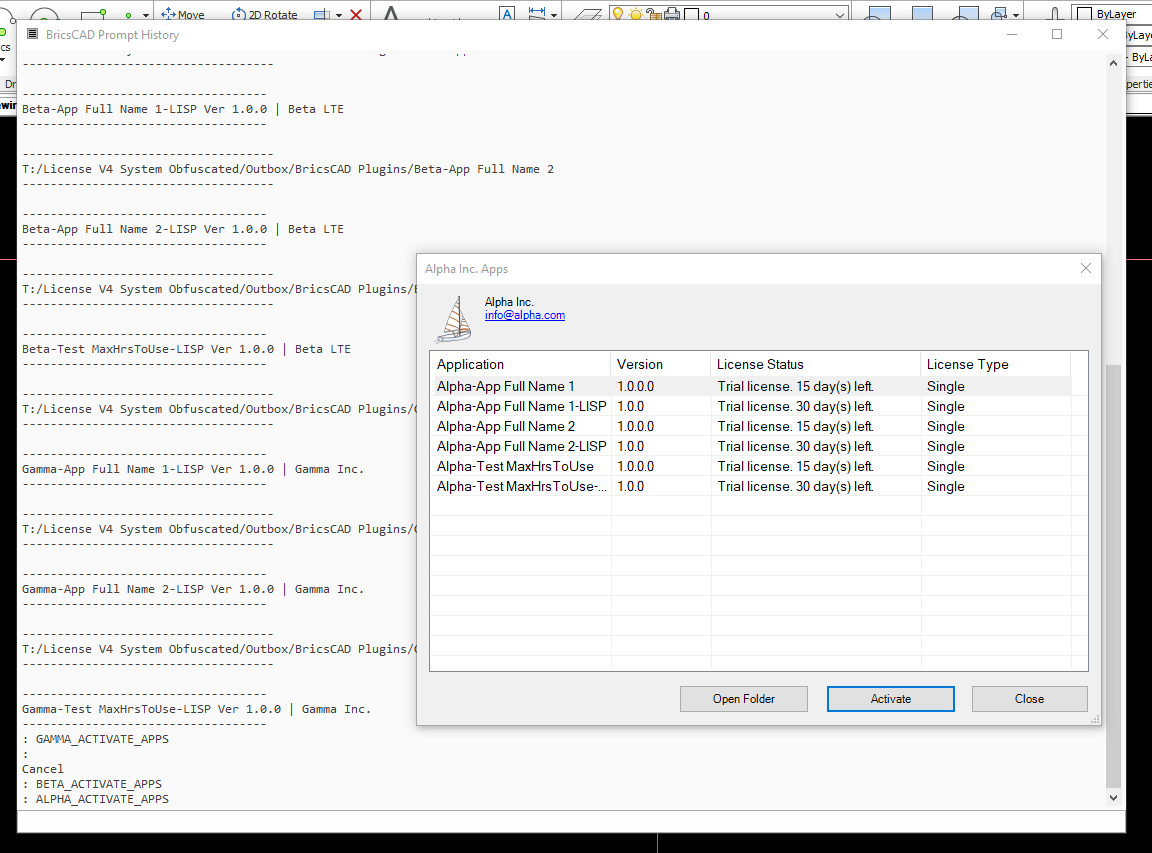Click the Beta-Test MaxHrsToUse-LISP line
1152x853 pixels.
187,349
